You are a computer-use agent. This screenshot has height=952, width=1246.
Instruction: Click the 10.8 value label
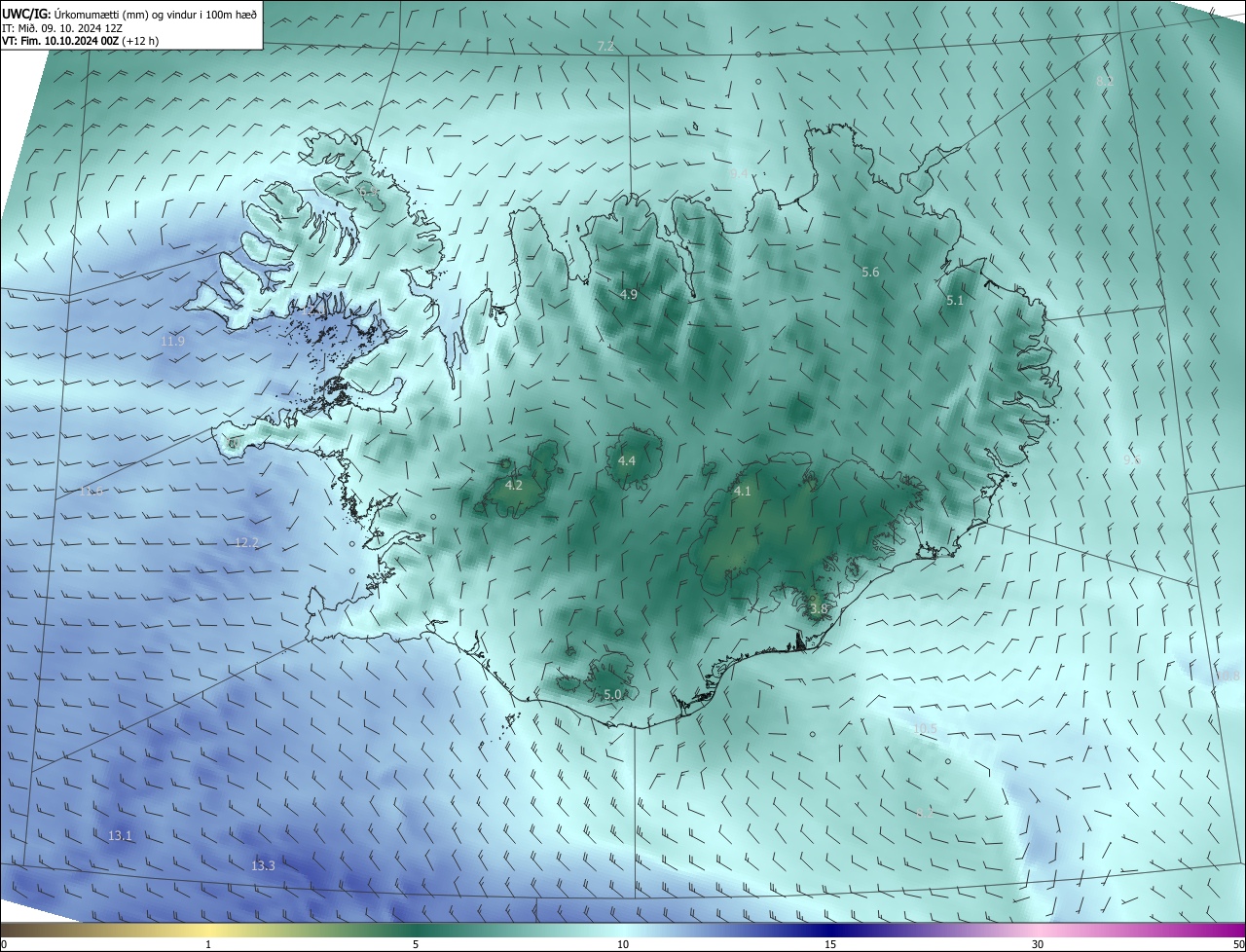click(1228, 676)
